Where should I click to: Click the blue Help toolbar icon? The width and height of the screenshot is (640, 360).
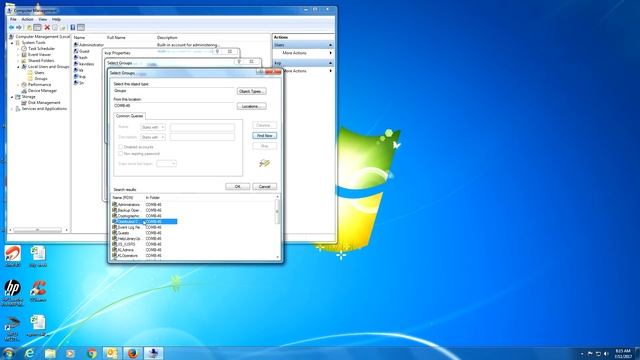click(73, 27)
